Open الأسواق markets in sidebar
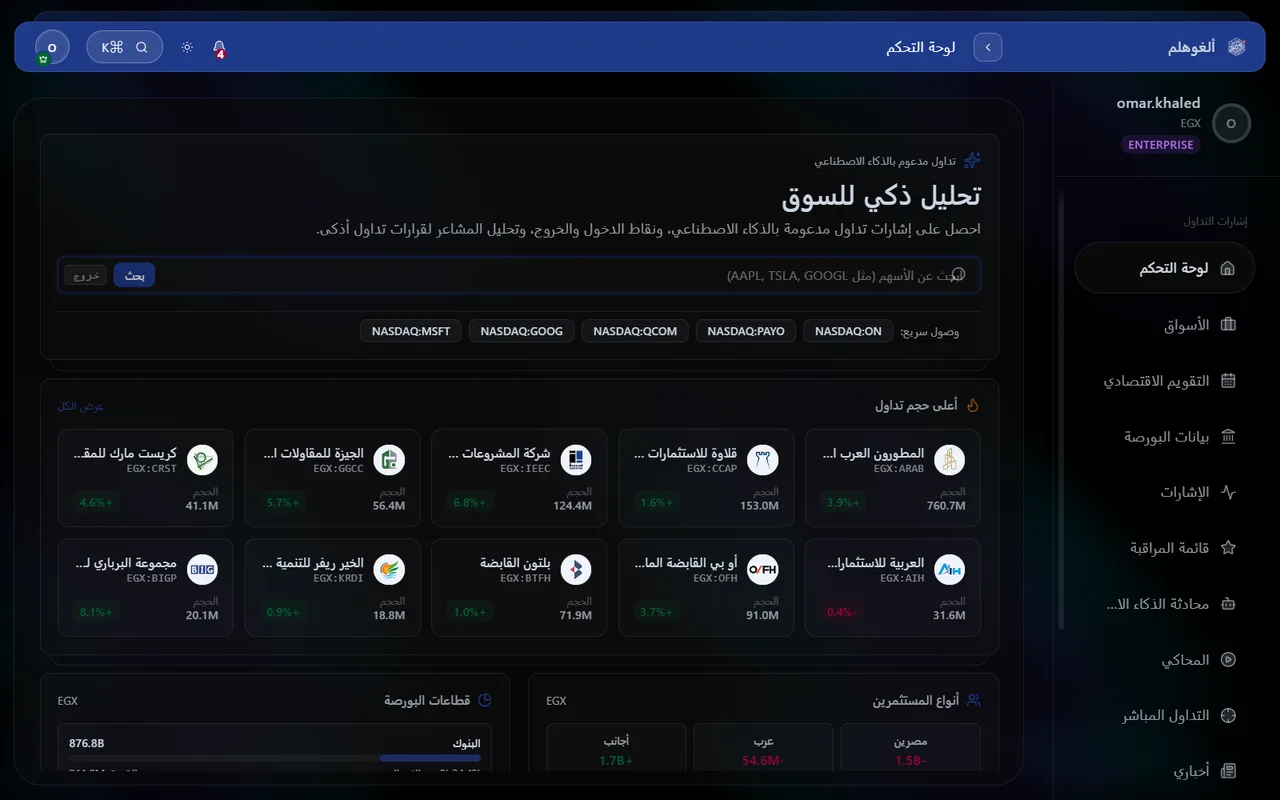This screenshot has height=800, width=1280. click(1165, 325)
